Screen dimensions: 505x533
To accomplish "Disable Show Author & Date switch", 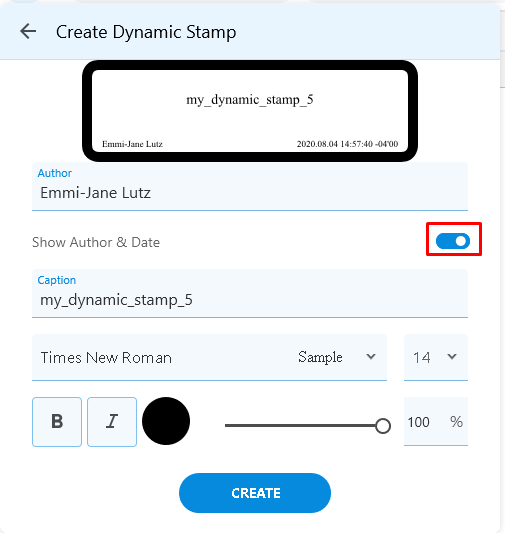I will coord(453,241).
